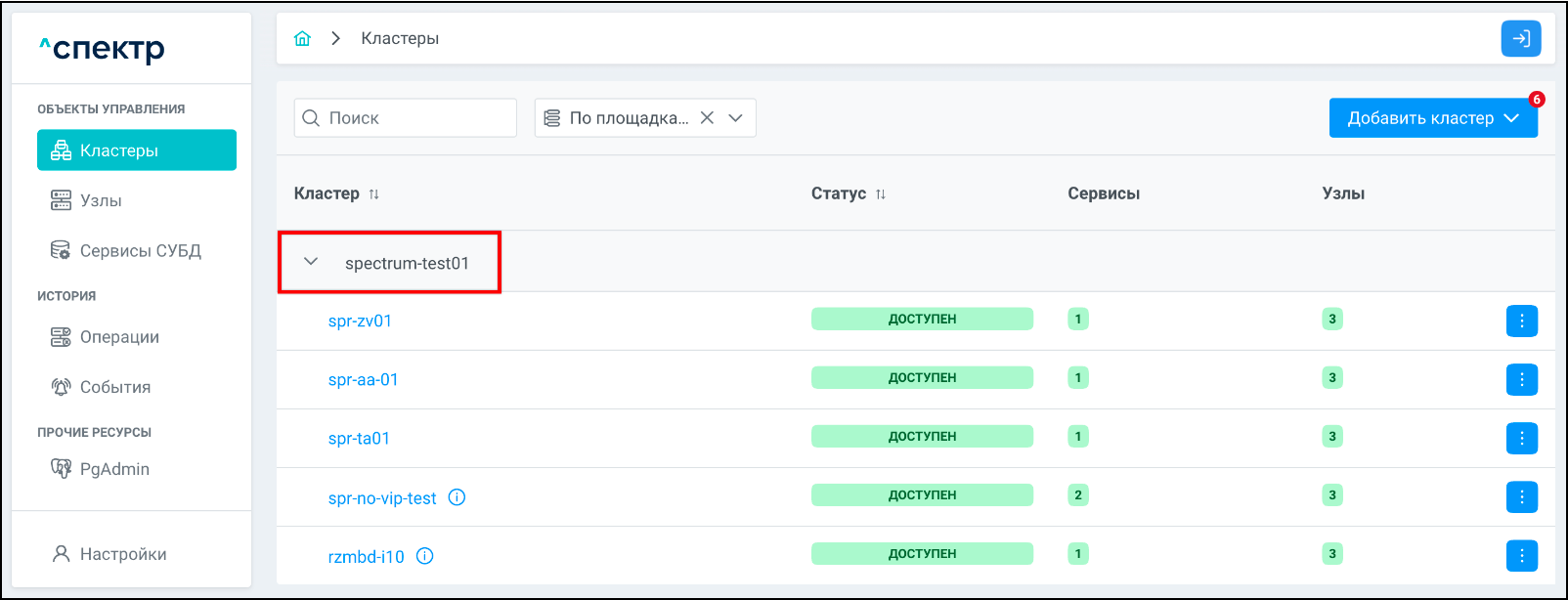Open События in the sidebar
1568x600 pixels.
click(x=114, y=387)
